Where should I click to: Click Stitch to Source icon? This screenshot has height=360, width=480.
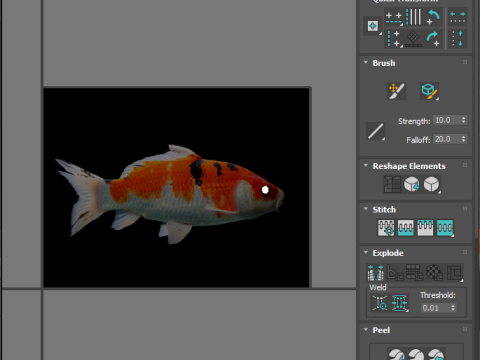pos(425,228)
